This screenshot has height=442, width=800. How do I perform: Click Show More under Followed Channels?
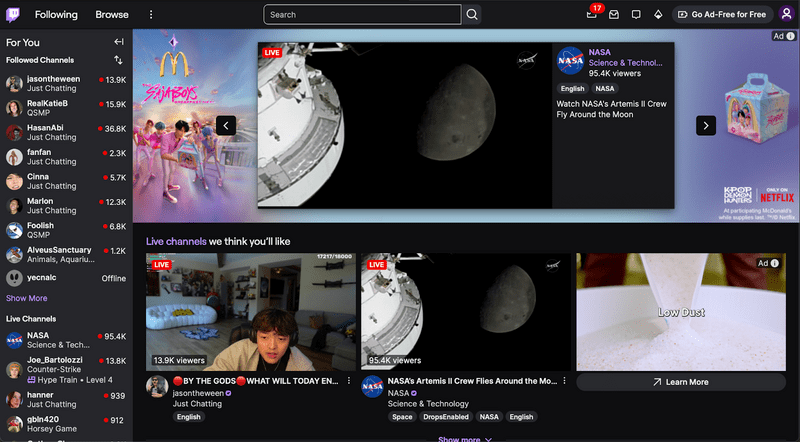coord(27,298)
